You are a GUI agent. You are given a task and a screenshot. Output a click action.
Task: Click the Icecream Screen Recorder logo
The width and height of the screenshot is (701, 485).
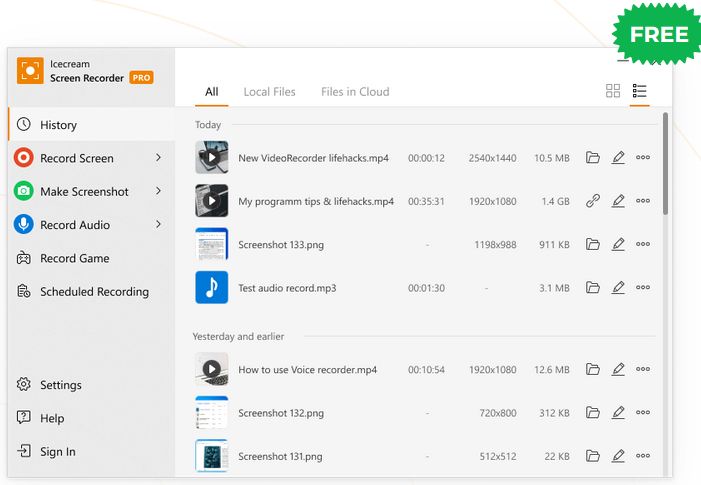point(29,70)
